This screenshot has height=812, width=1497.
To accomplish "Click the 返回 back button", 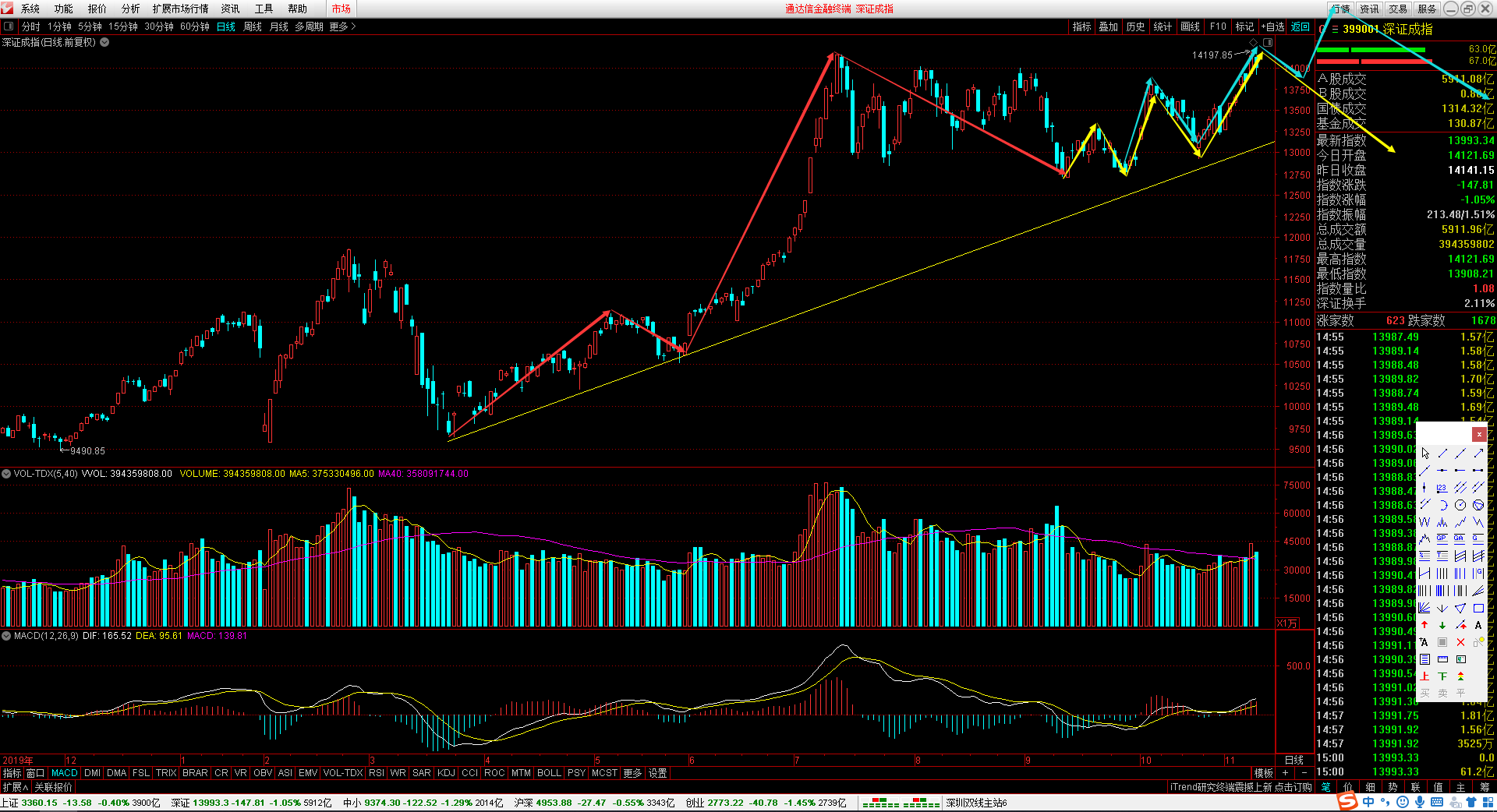I will coord(1300,26).
